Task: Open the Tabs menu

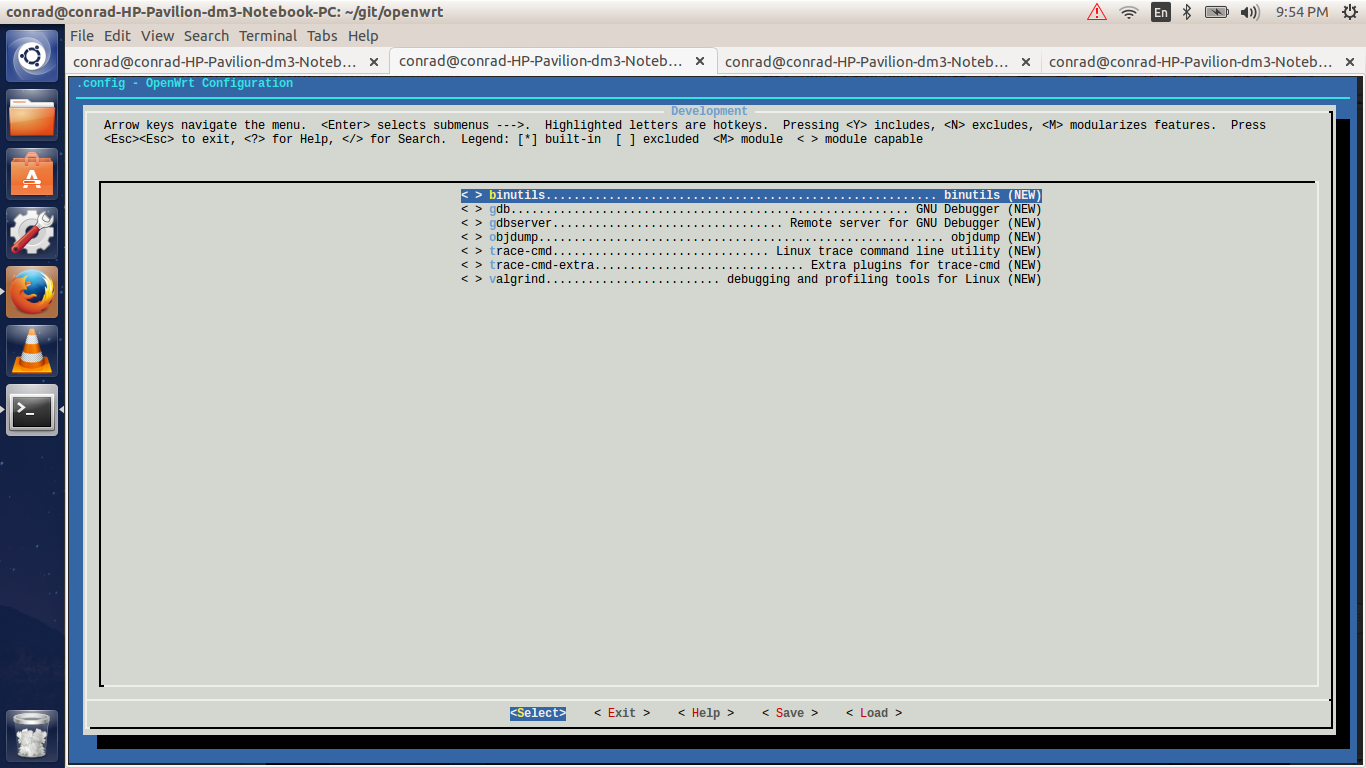Action: pyautogui.click(x=322, y=36)
